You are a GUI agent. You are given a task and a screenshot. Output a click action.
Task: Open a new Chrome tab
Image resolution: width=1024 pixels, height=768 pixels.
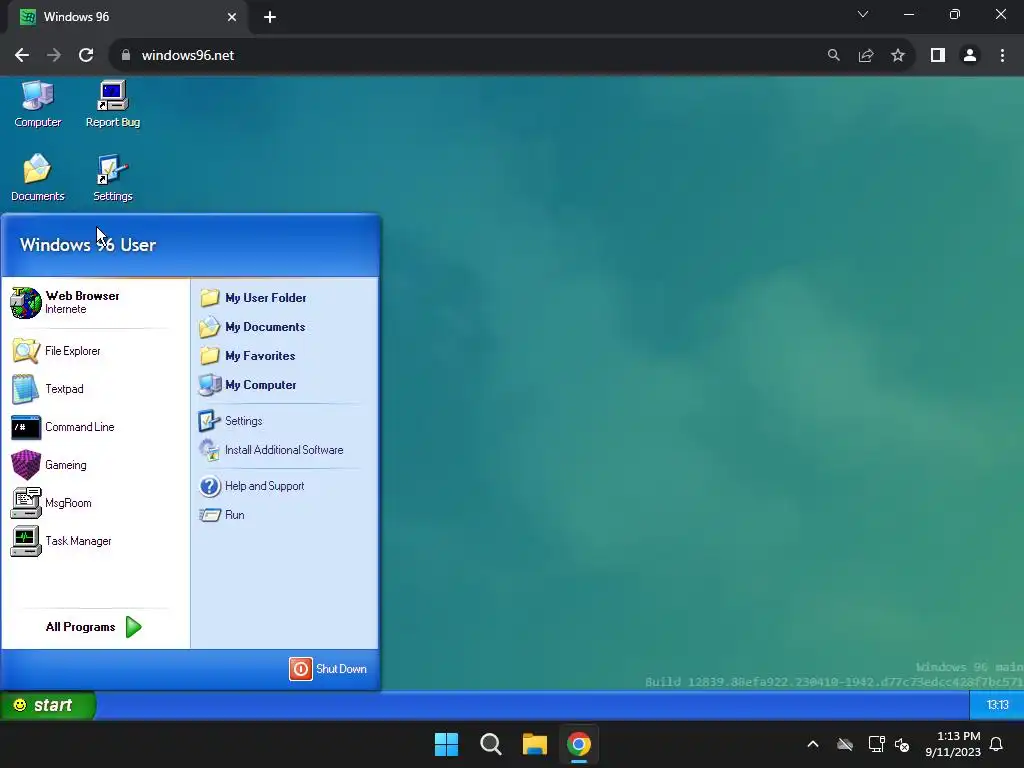[270, 17]
